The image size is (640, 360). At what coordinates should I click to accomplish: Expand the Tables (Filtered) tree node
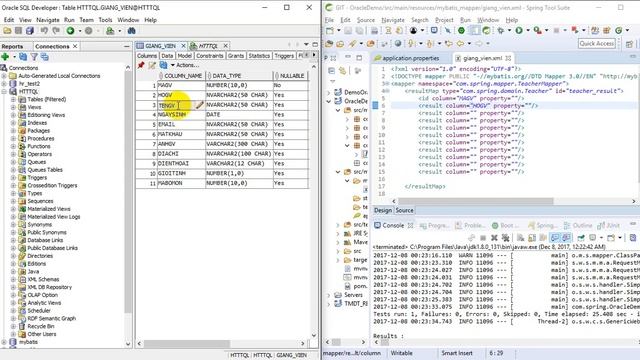[13, 99]
